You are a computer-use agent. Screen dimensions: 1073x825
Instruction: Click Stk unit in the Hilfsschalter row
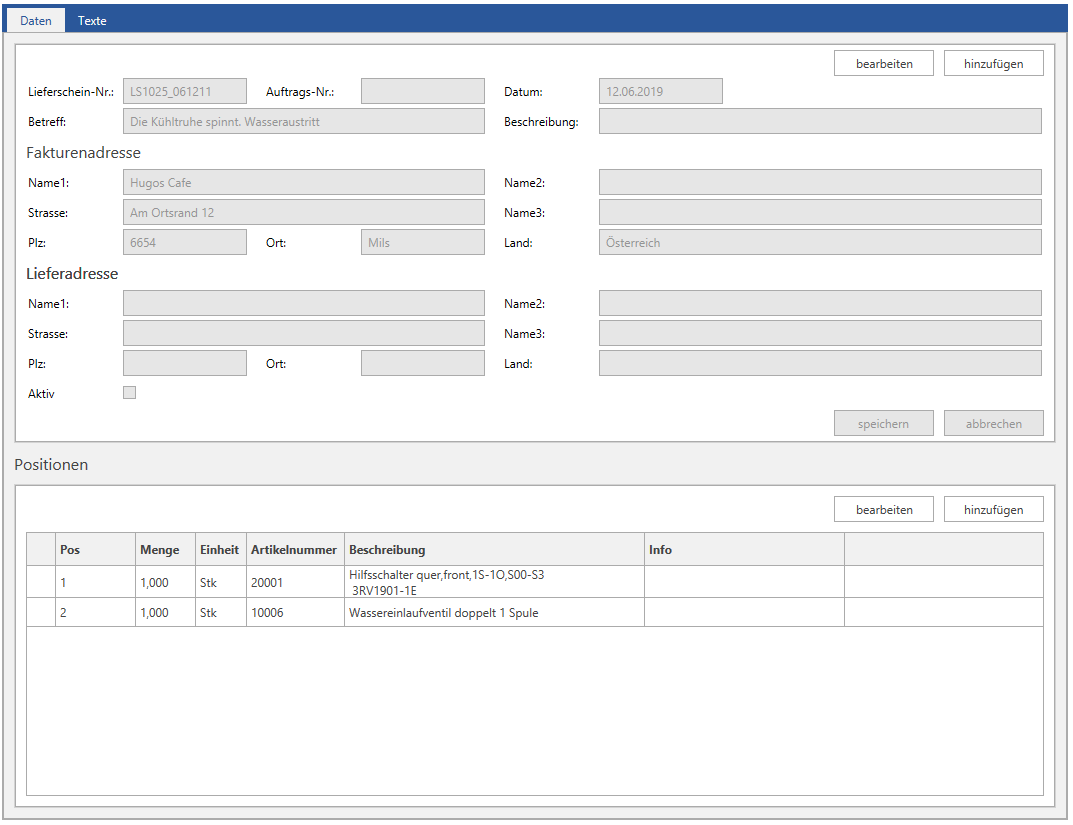[221, 582]
